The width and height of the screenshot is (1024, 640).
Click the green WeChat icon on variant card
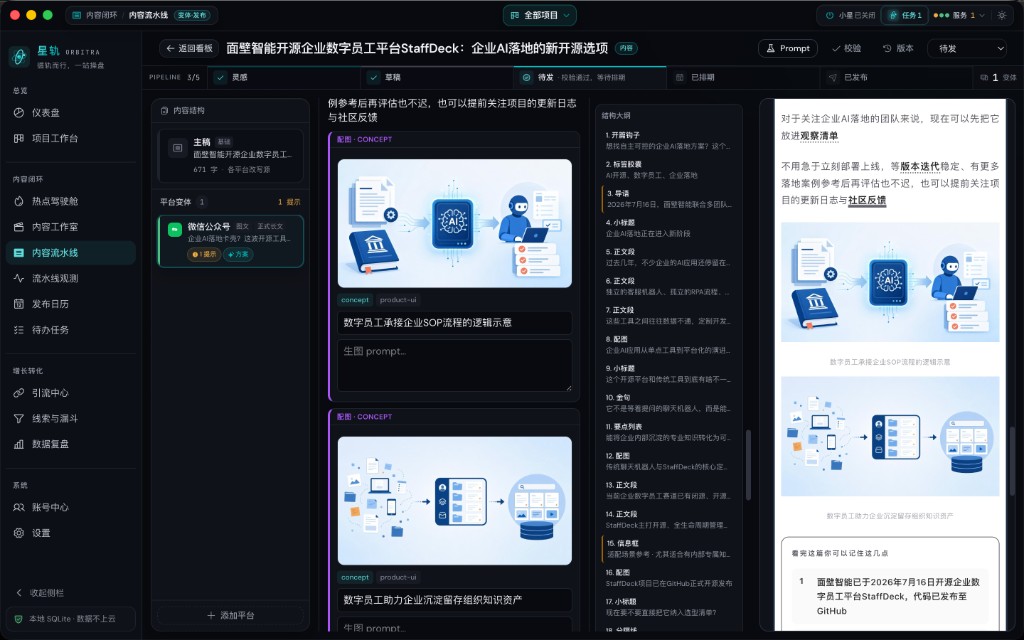174,230
